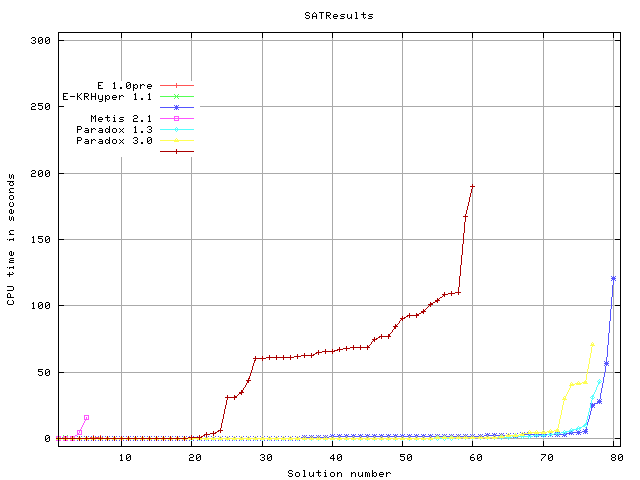Select the "Solution number" x-axis label
Viewport: 640px width, 480px height.
point(339,473)
